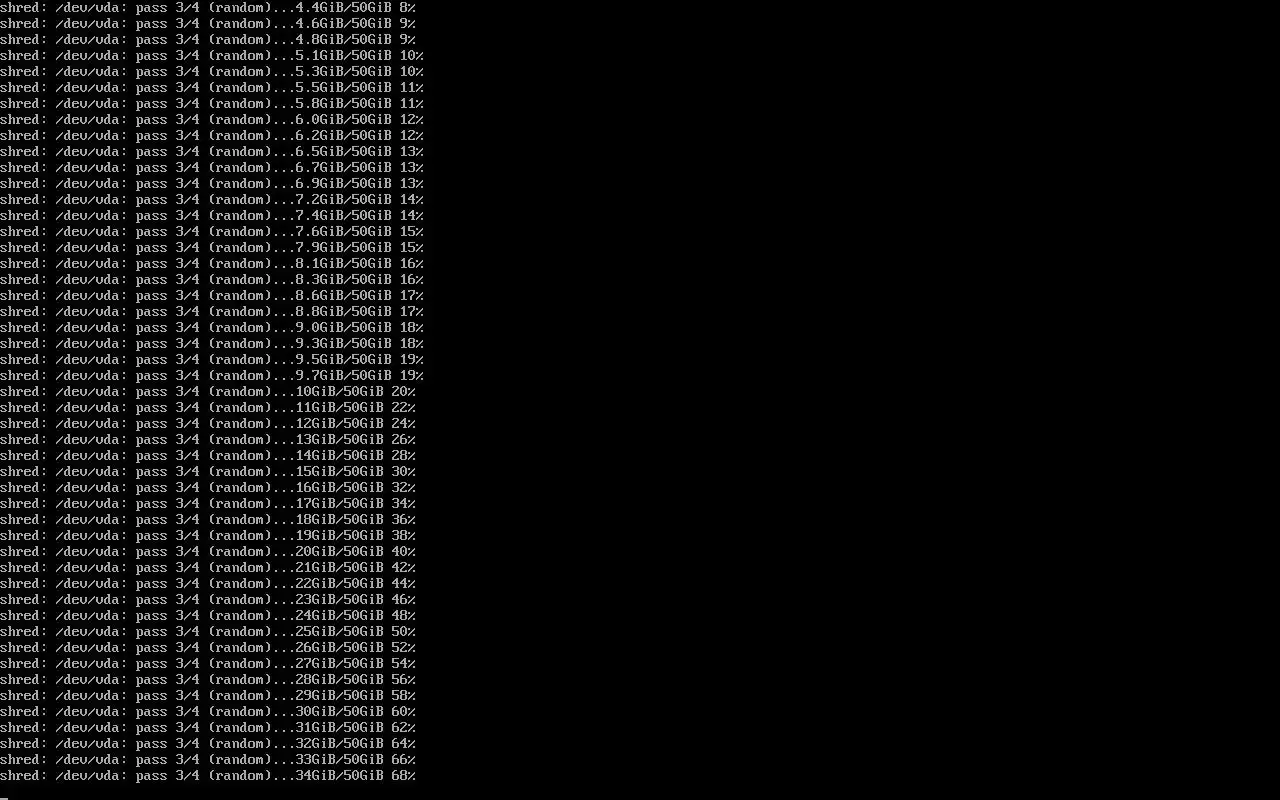Click the shred line showing 4.4GiB/50GiB 8%

point(208,8)
